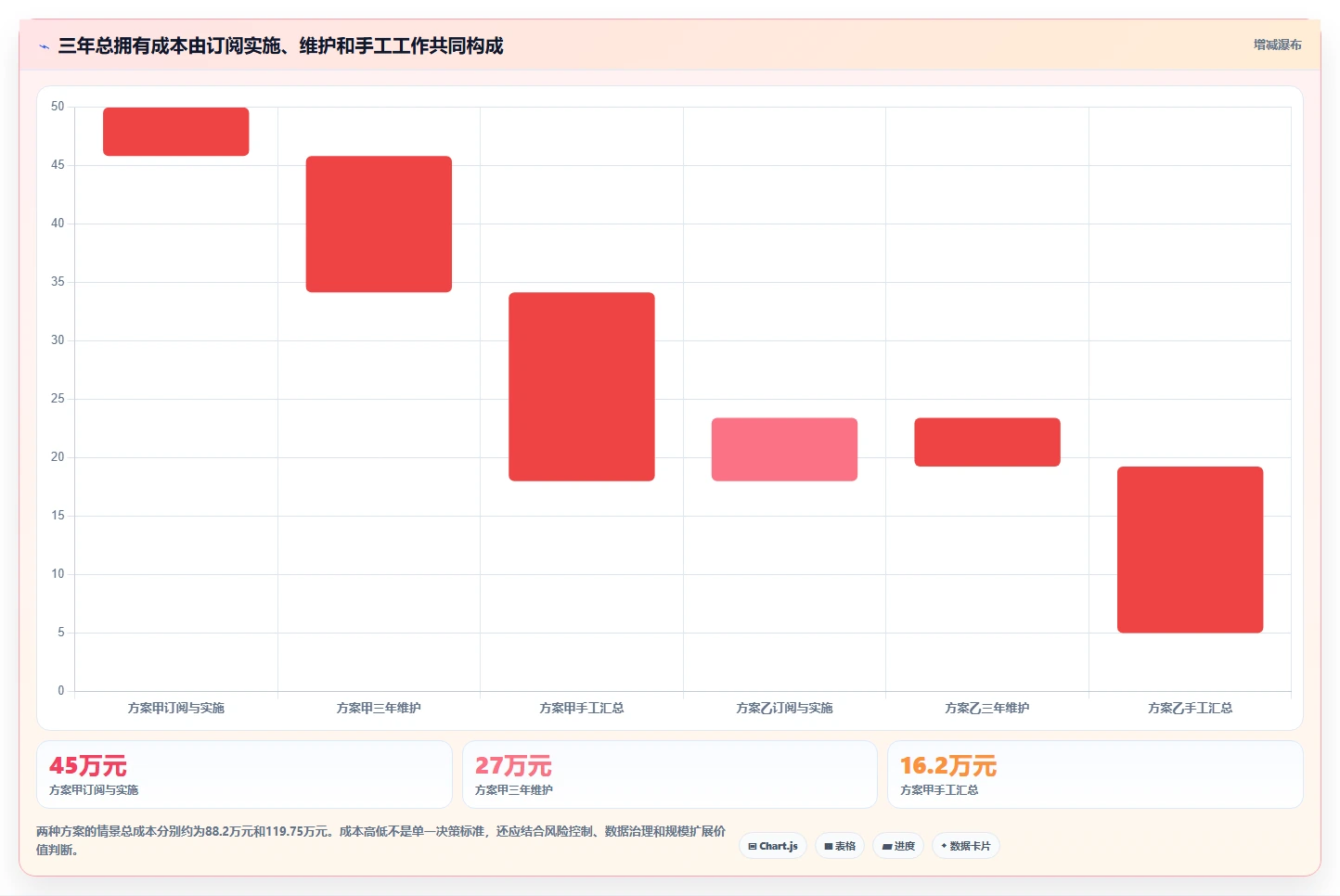Open the 45万元 data card

(244, 774)
